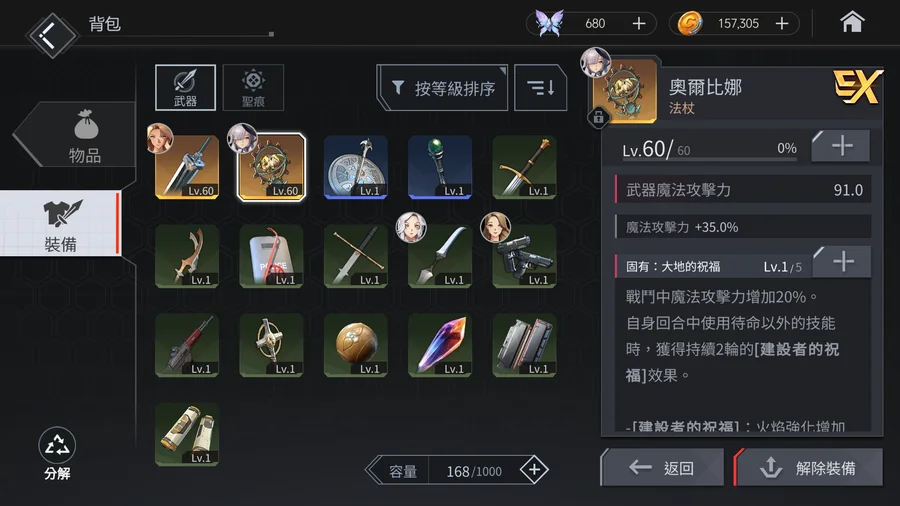Toggle ascending/descending sort order button
The width and height of the screenshot is (900, 506).
[x=541, y=88]
